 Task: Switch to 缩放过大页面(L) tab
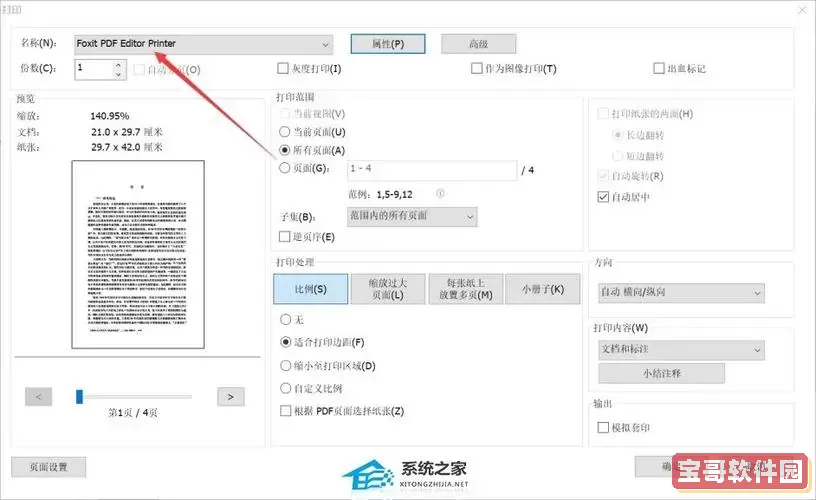pos(388,289)
